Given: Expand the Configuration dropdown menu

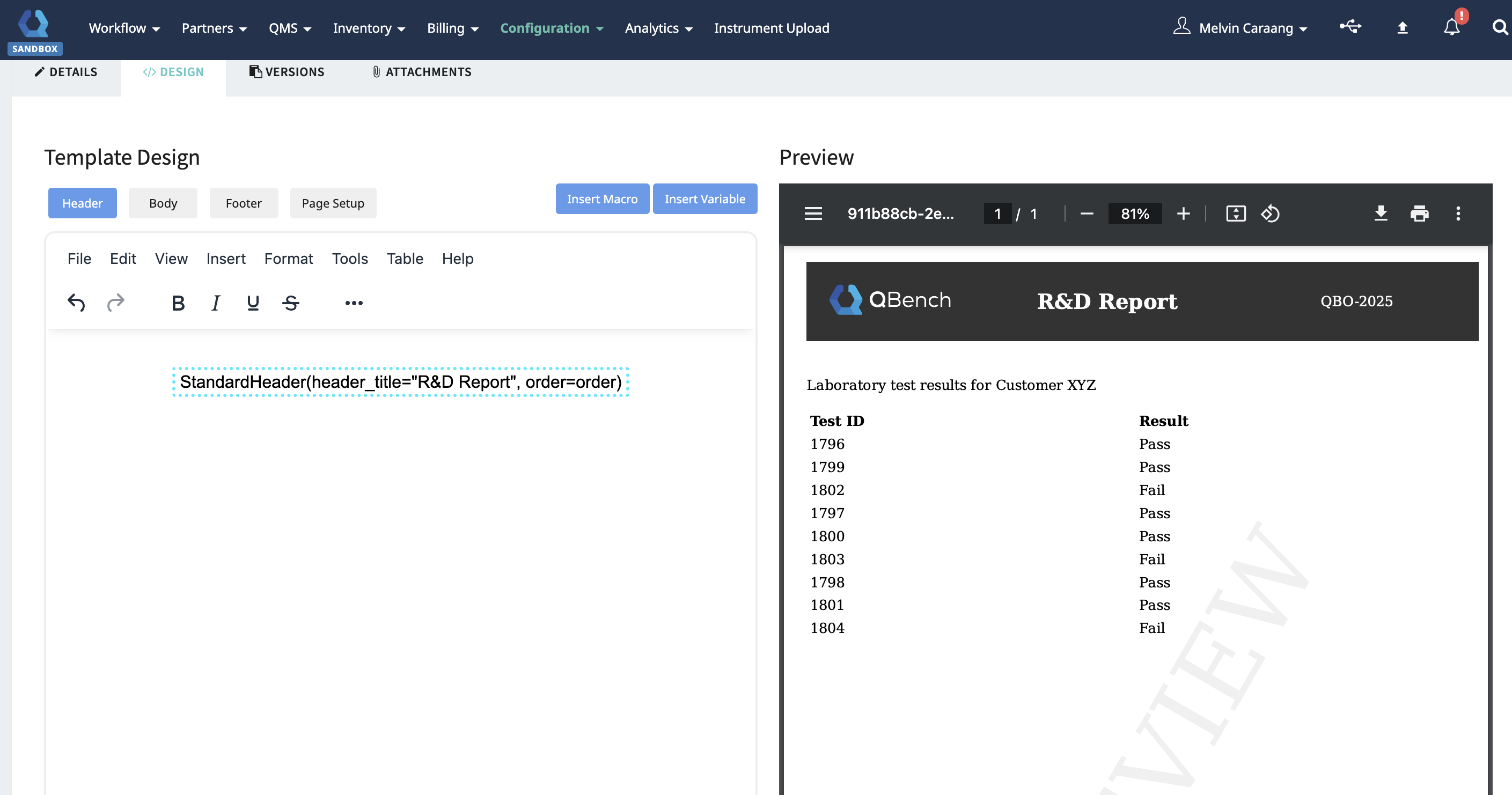Looking at the screenshot, I should point(551,28).
